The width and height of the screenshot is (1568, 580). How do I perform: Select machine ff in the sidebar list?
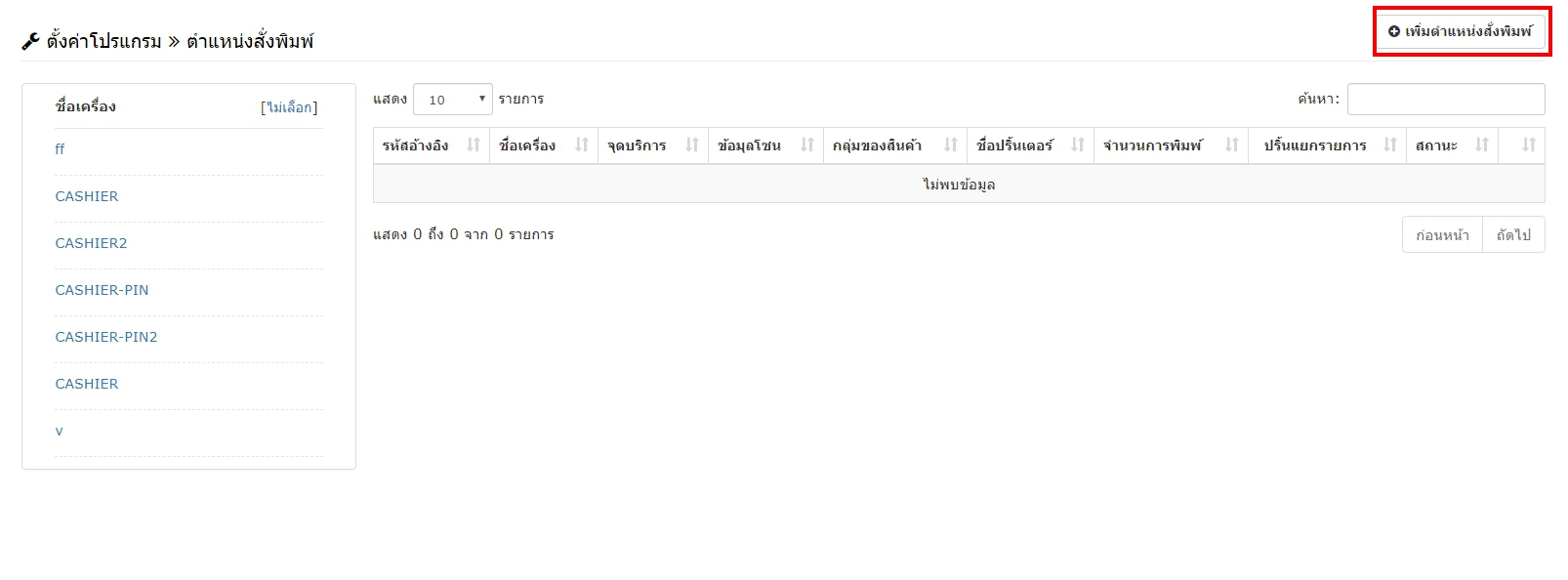click(60, 149)
